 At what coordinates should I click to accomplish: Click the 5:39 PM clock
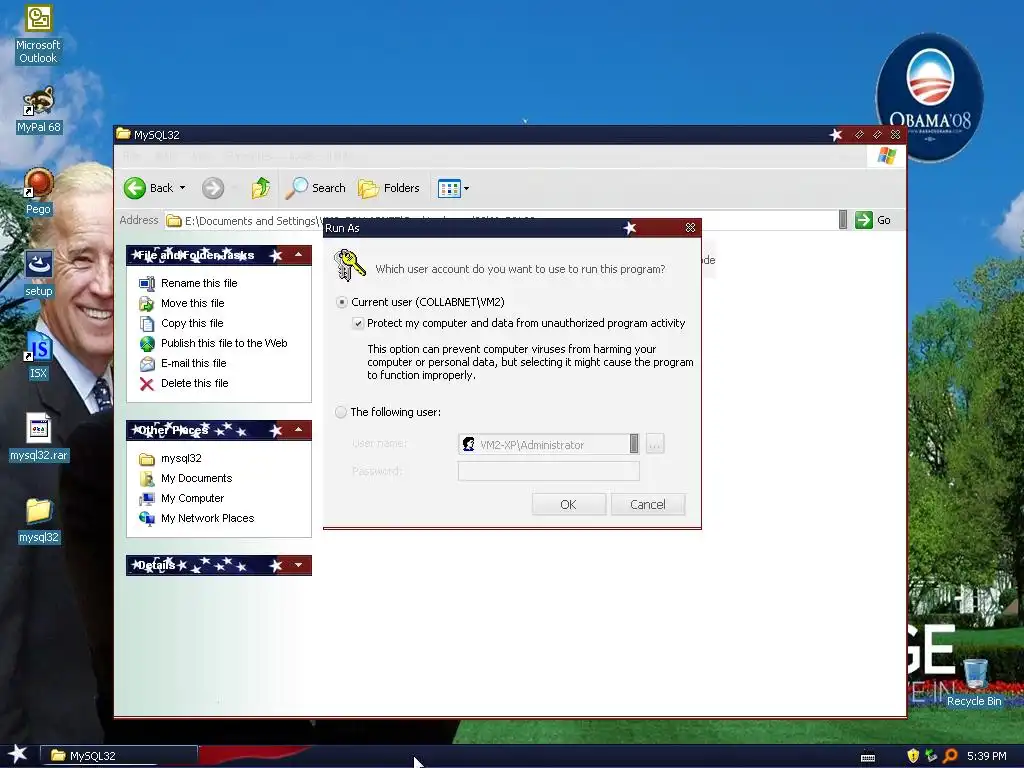click(x=986, y=756)
